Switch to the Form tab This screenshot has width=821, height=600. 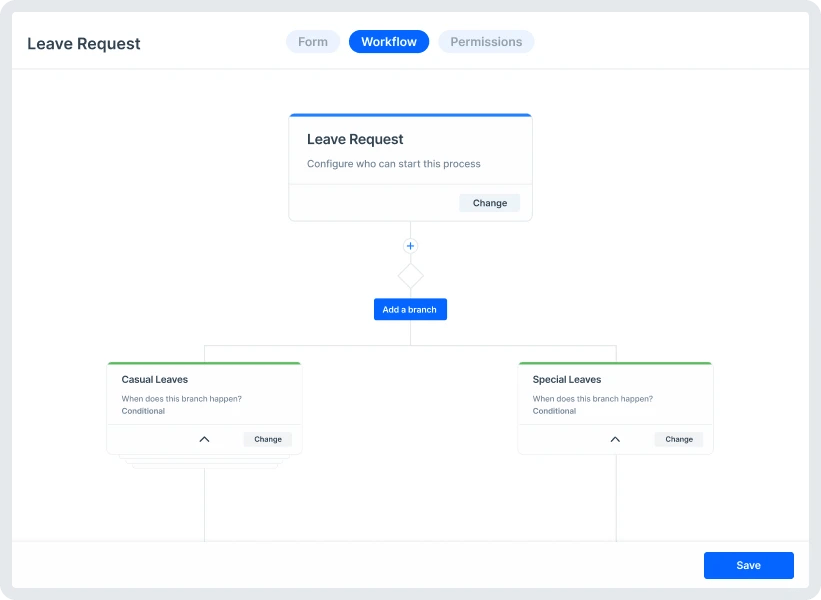(313, 42)
